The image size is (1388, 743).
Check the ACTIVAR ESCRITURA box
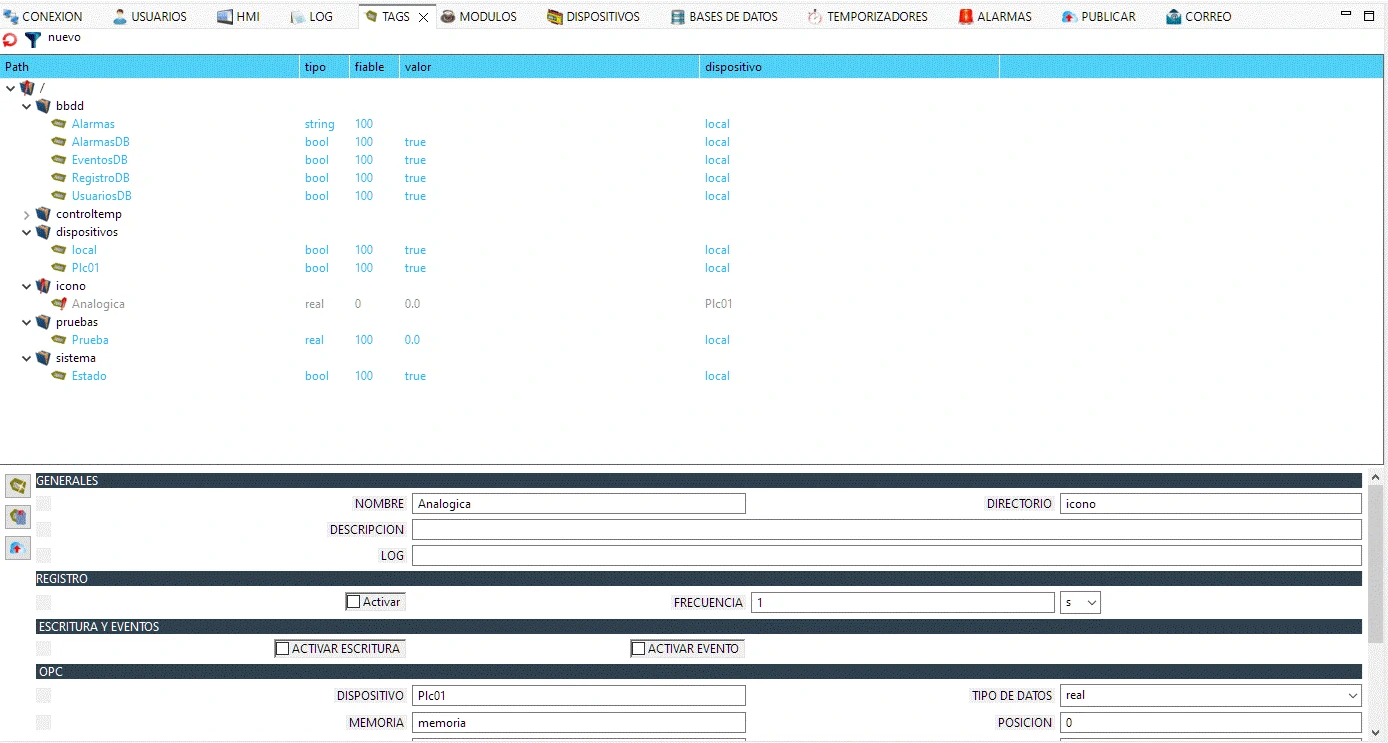[282, 649]
